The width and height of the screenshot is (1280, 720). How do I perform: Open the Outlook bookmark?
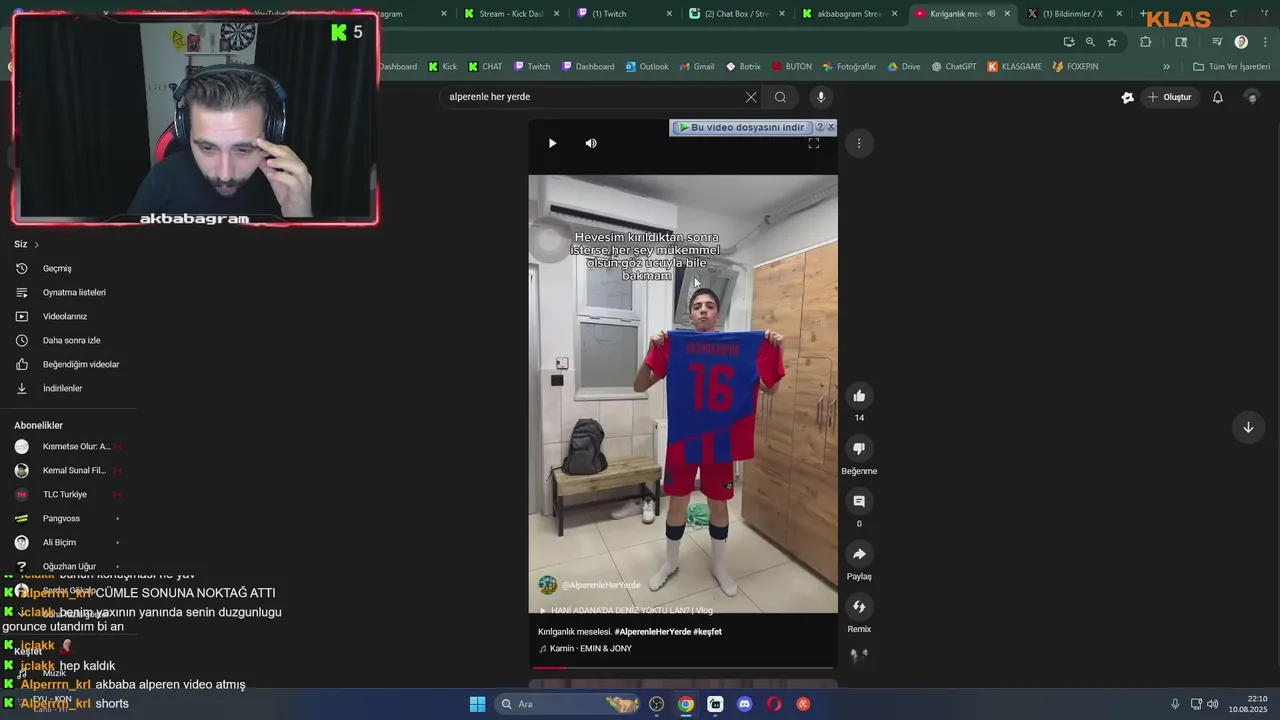pyautogui.click(x=647, y=67)
